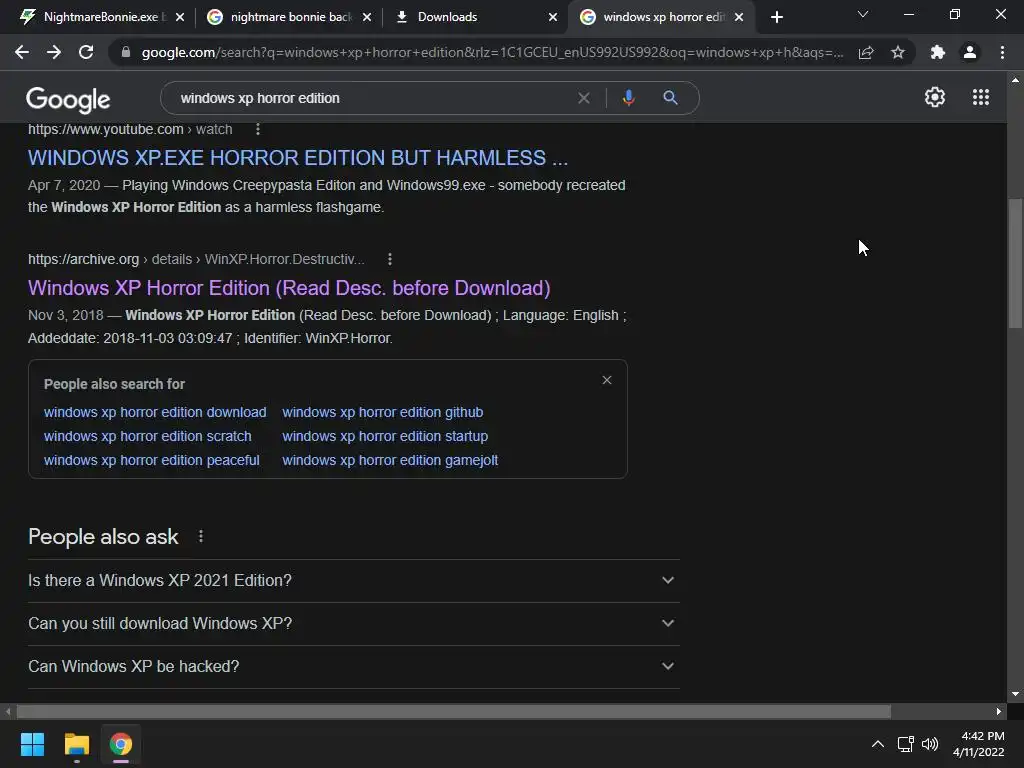Open the Chrome three-dot menu
This screenshot has width=1024, height=768.
[x=1002, y=52]
